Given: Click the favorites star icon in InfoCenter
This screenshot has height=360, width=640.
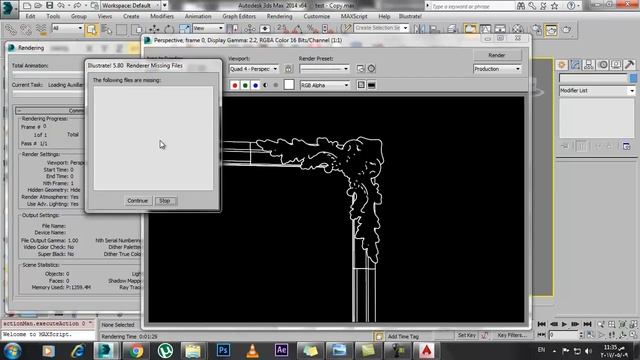Looking at the screenshot, I should [x=555, y=6].
